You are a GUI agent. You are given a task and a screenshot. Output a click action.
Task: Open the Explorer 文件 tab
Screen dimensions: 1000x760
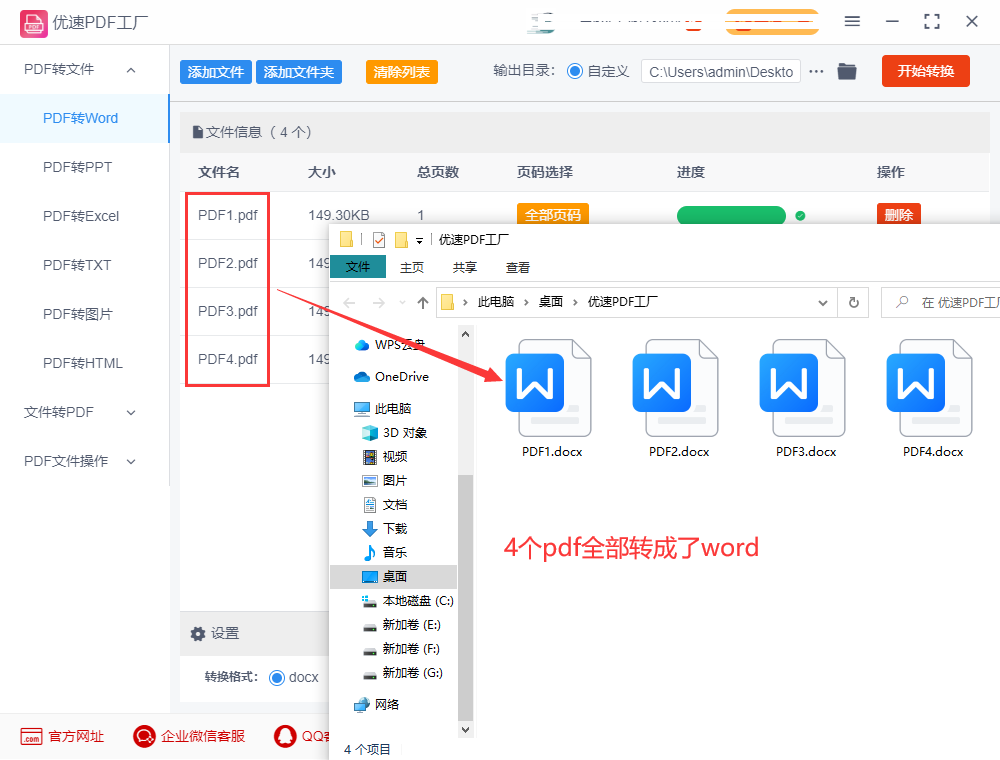tap(358, 267)
